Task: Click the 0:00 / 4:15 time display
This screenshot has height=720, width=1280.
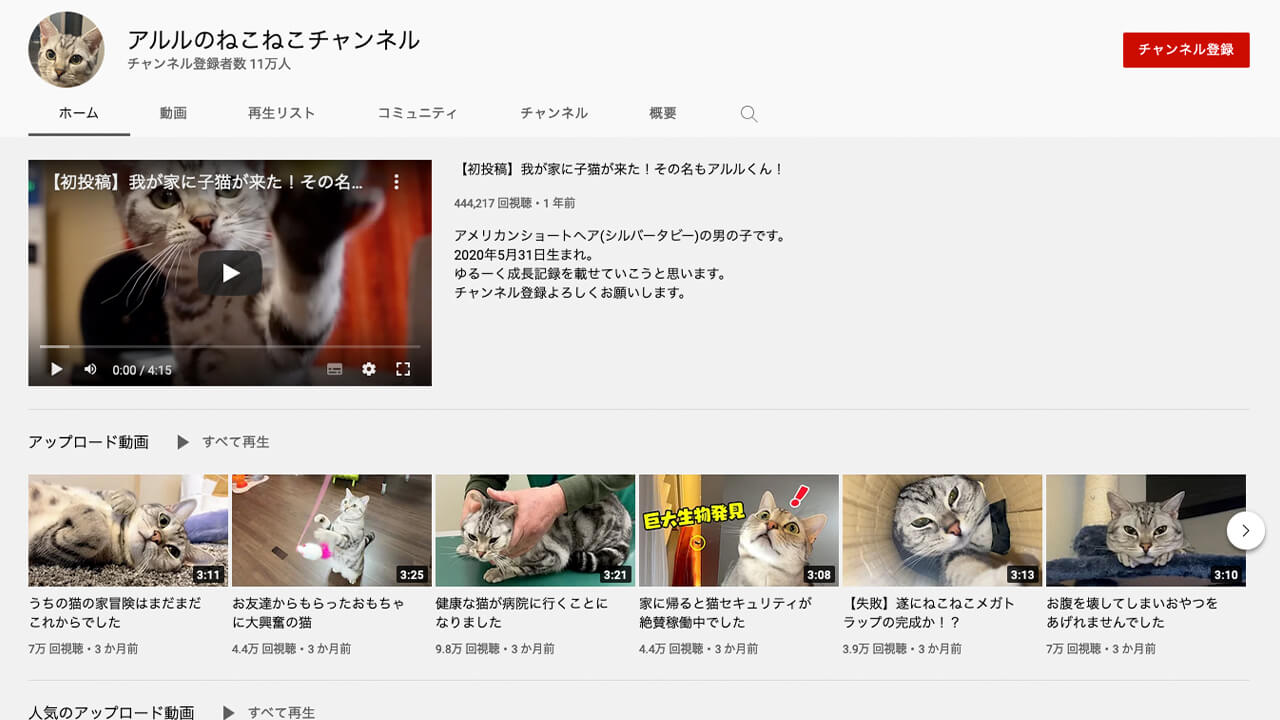Action: (142, 370)
